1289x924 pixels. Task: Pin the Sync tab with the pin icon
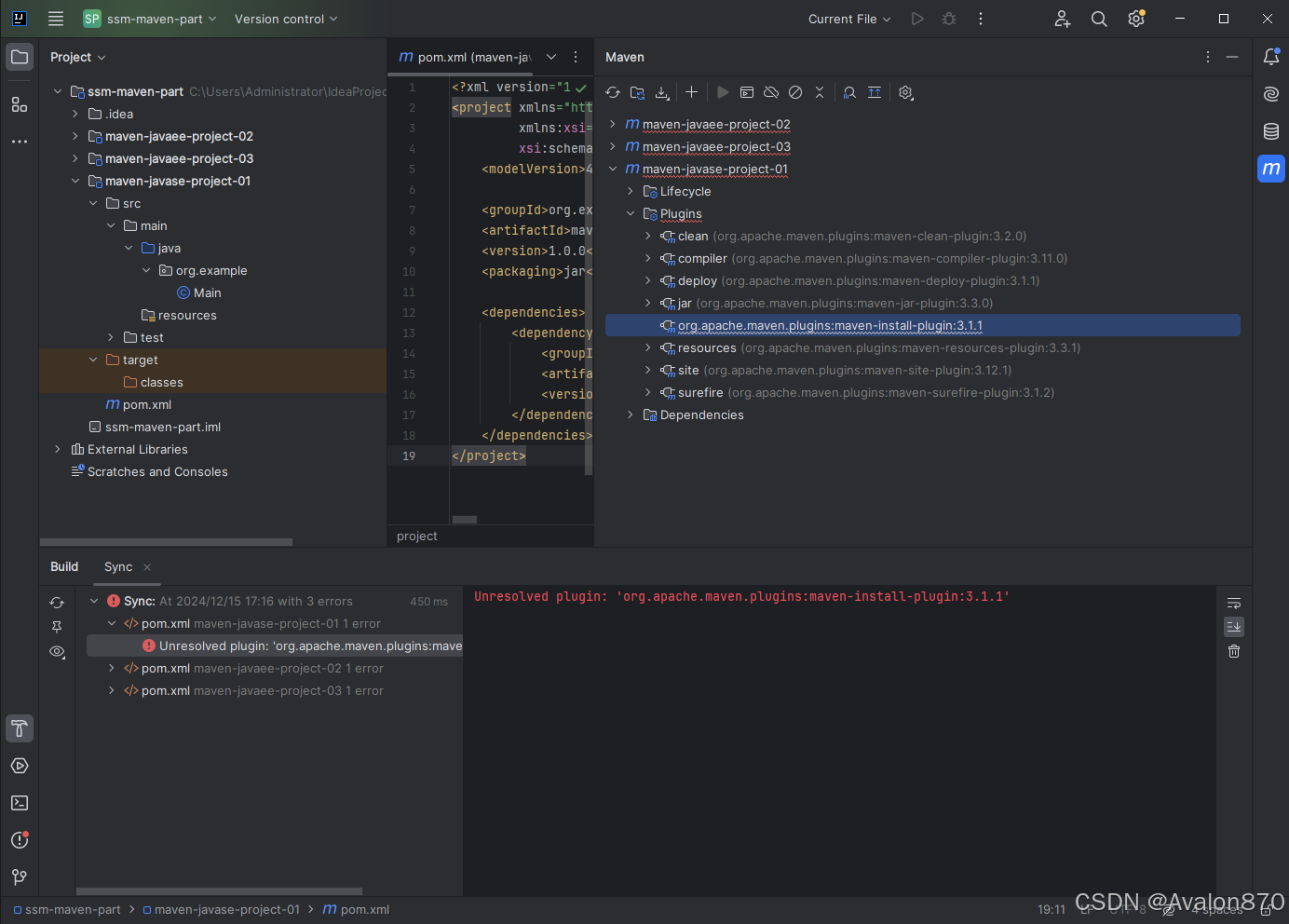pos(57,627)
